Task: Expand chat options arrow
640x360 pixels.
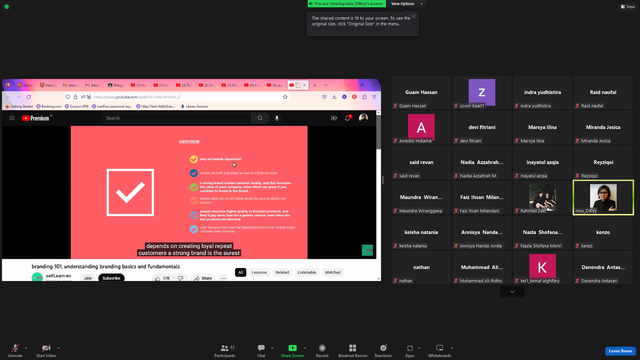Action: pos(272,348)
